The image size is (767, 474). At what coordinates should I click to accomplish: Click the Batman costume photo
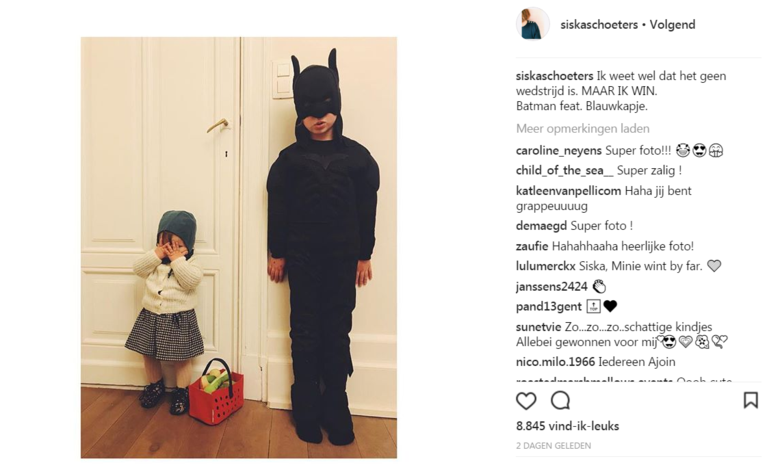239,248
